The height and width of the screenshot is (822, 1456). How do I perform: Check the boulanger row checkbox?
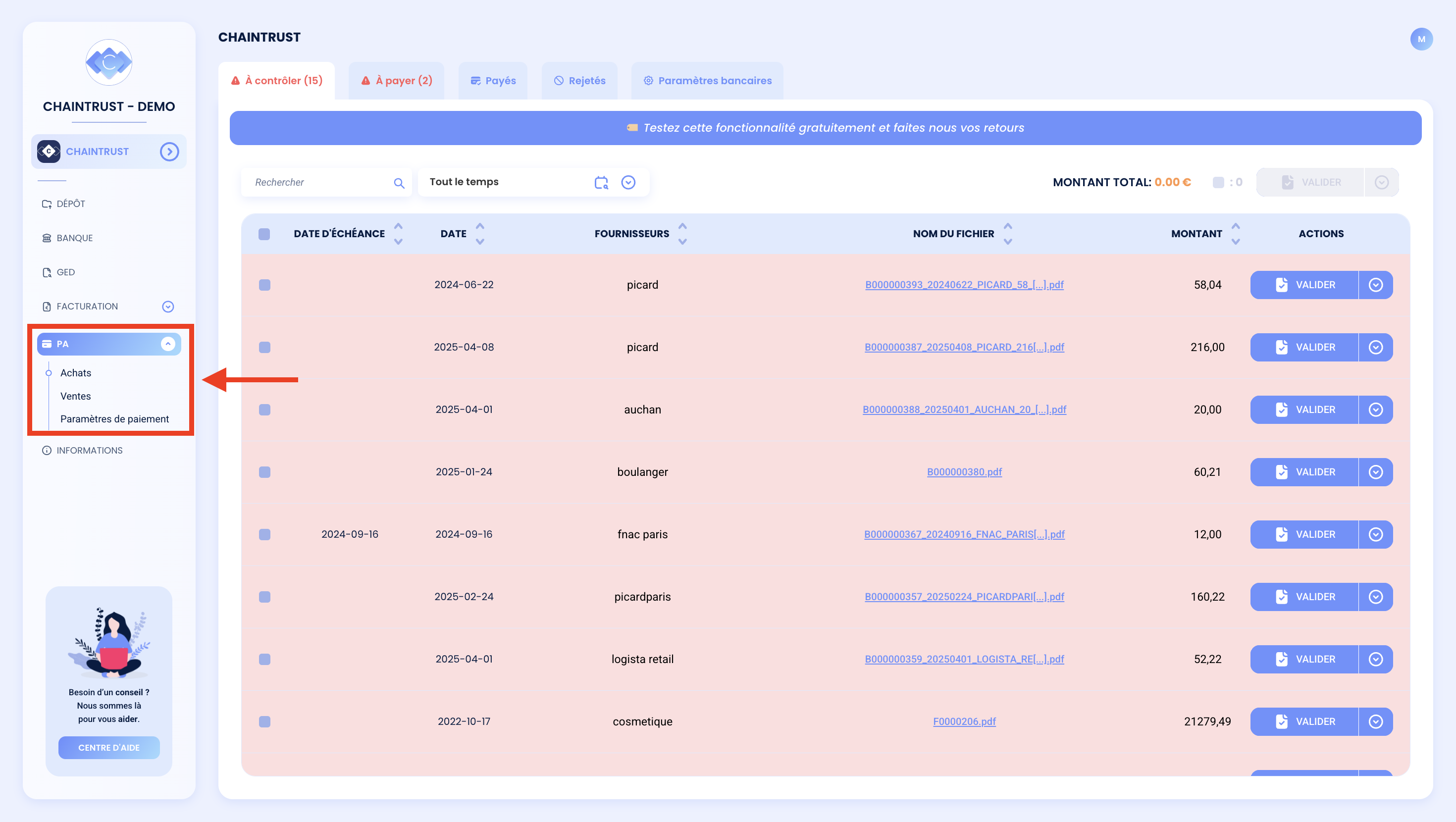(x=264, y=472)
